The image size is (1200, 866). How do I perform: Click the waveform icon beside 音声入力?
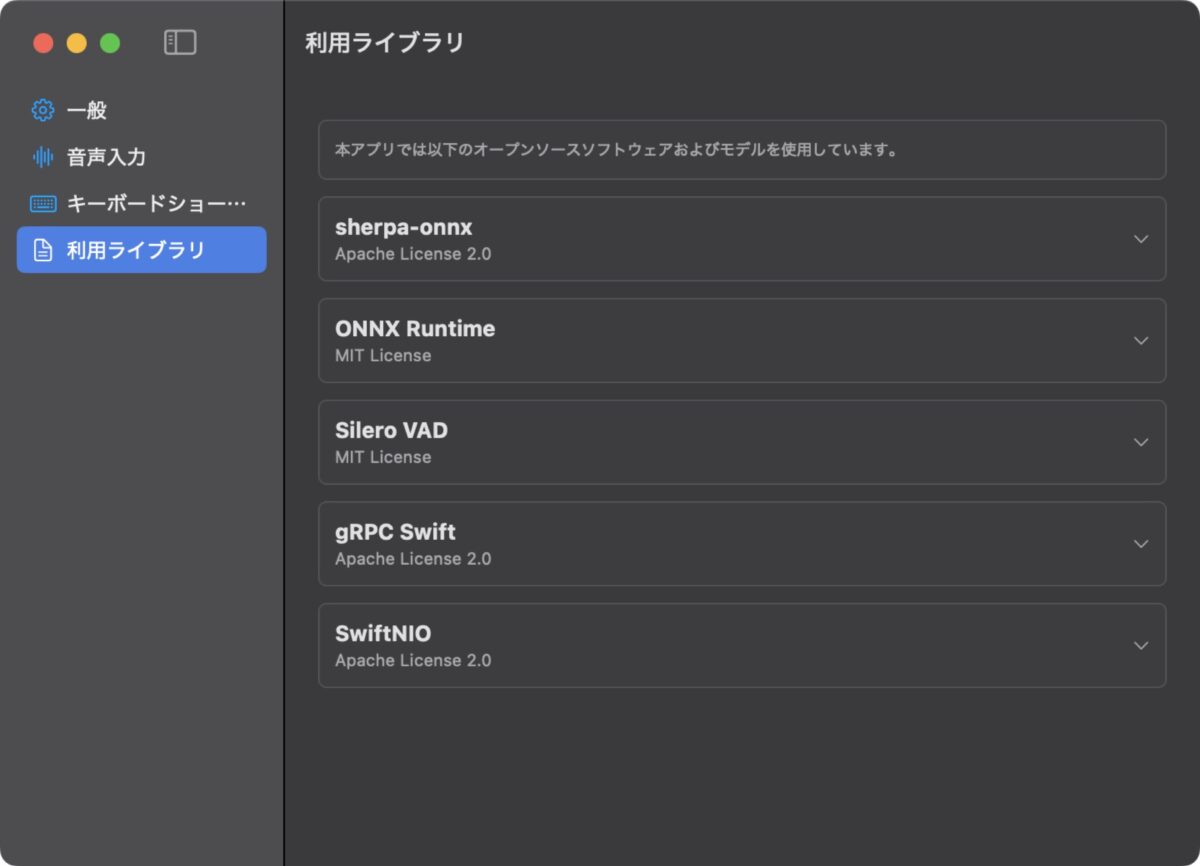point(43,157)
